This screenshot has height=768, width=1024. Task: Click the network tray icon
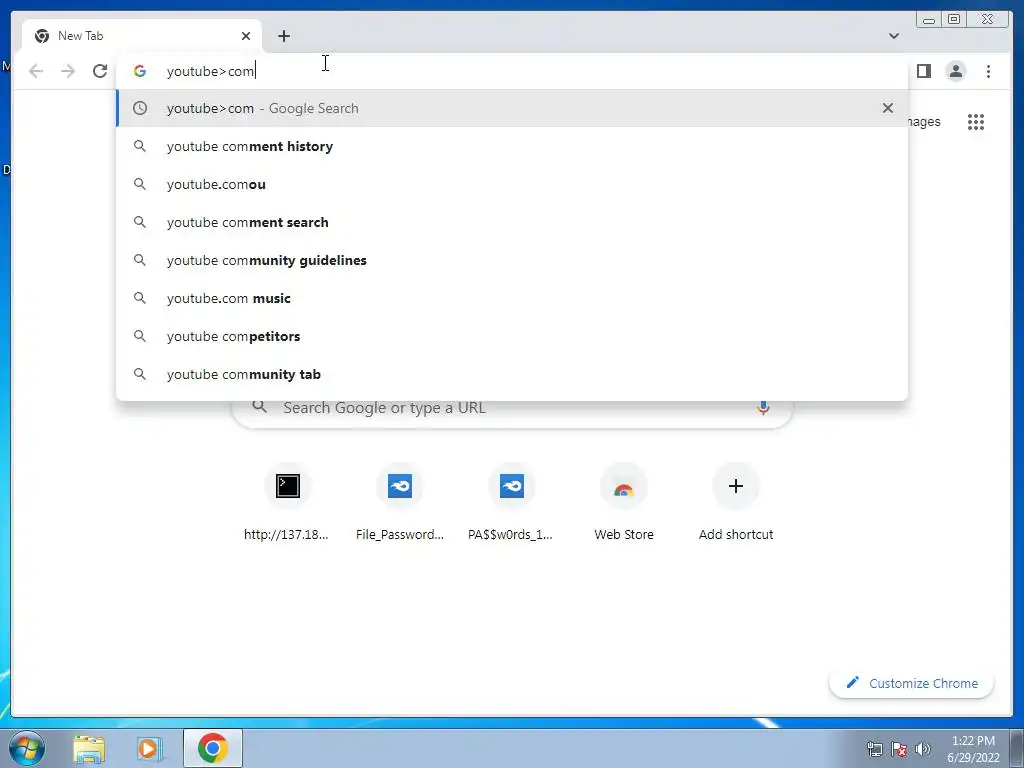[x=874, y=749]
